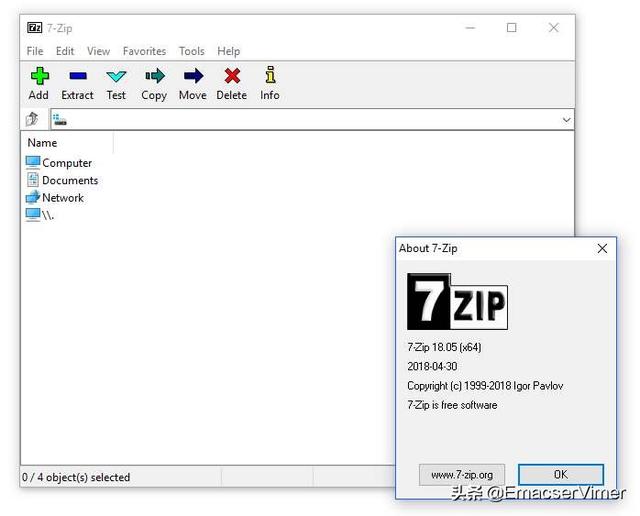Click the Computer icon in file list
Image resolution: width=640 pixels, height=516 pixels.
click(33, 162)
